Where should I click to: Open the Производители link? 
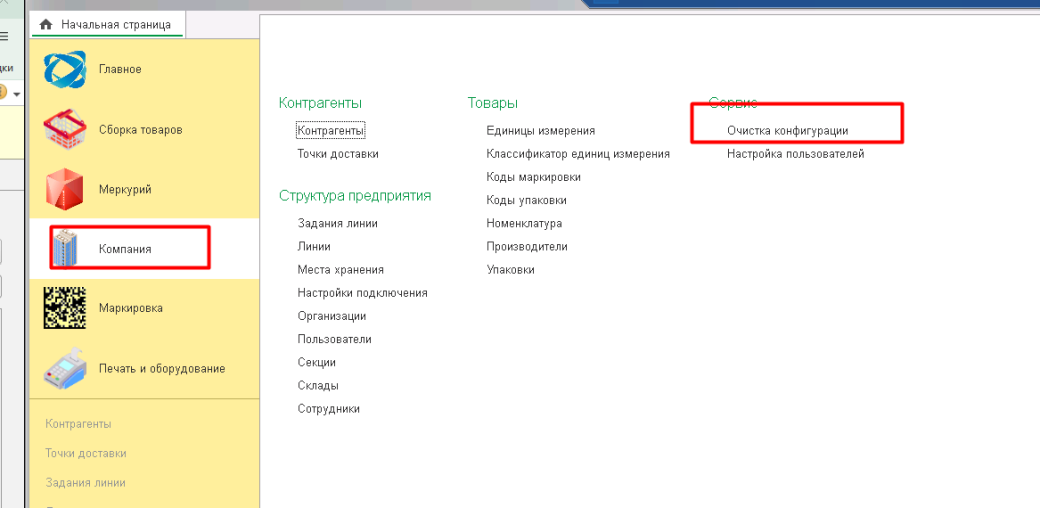point(527,247)
